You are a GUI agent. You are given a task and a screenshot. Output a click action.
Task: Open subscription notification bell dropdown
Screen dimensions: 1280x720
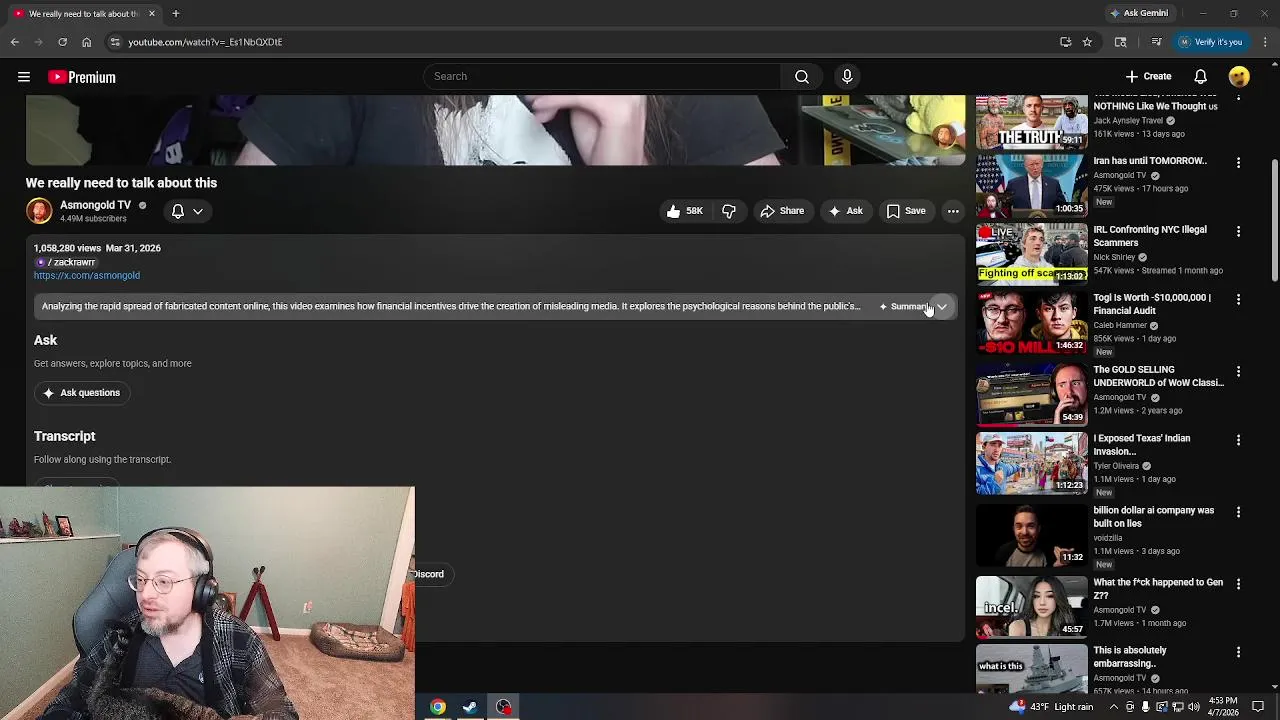pyautogui.click(x=187, y=211)
